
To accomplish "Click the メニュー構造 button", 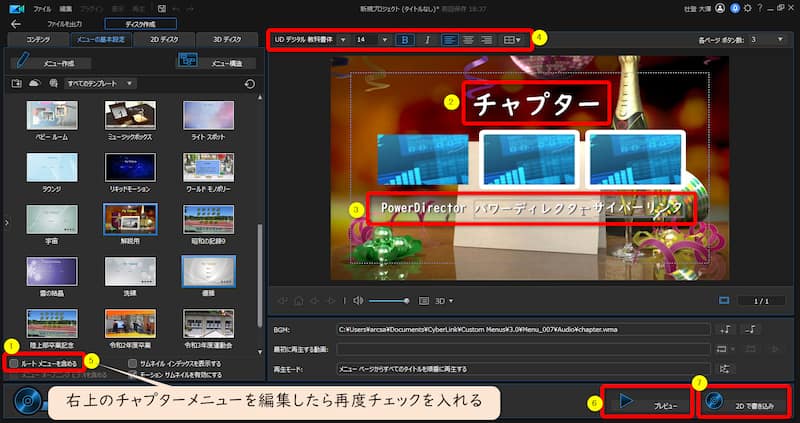I will (216, 62).
